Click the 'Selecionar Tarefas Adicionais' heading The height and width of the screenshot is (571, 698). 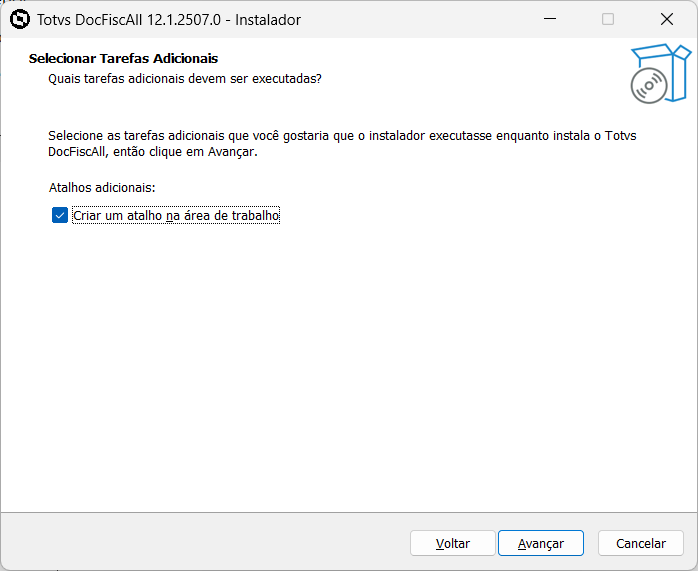[x=123, y=59]
